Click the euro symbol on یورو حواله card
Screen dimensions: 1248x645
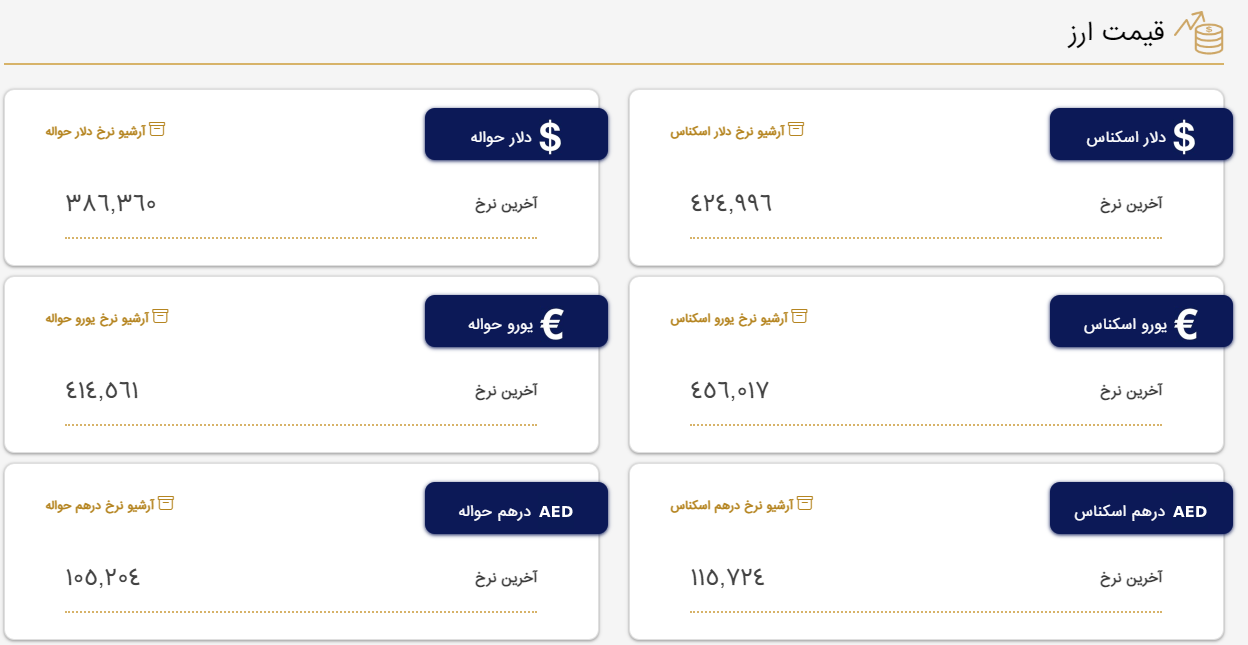tap(551, 321)
